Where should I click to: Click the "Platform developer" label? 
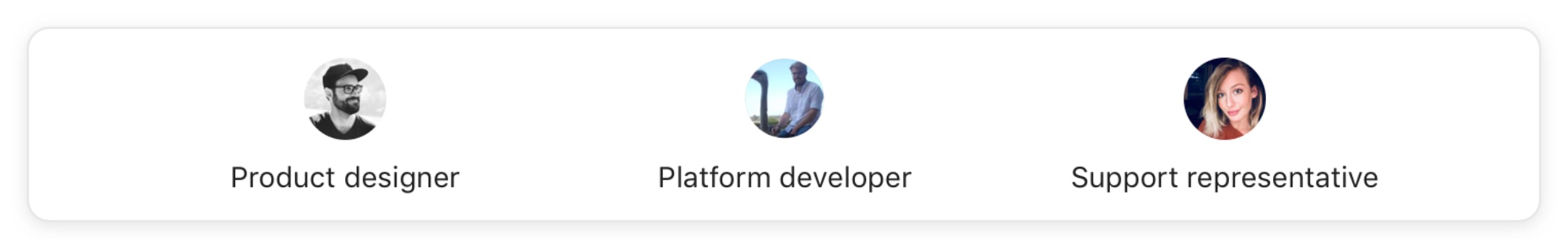point(785,178)
